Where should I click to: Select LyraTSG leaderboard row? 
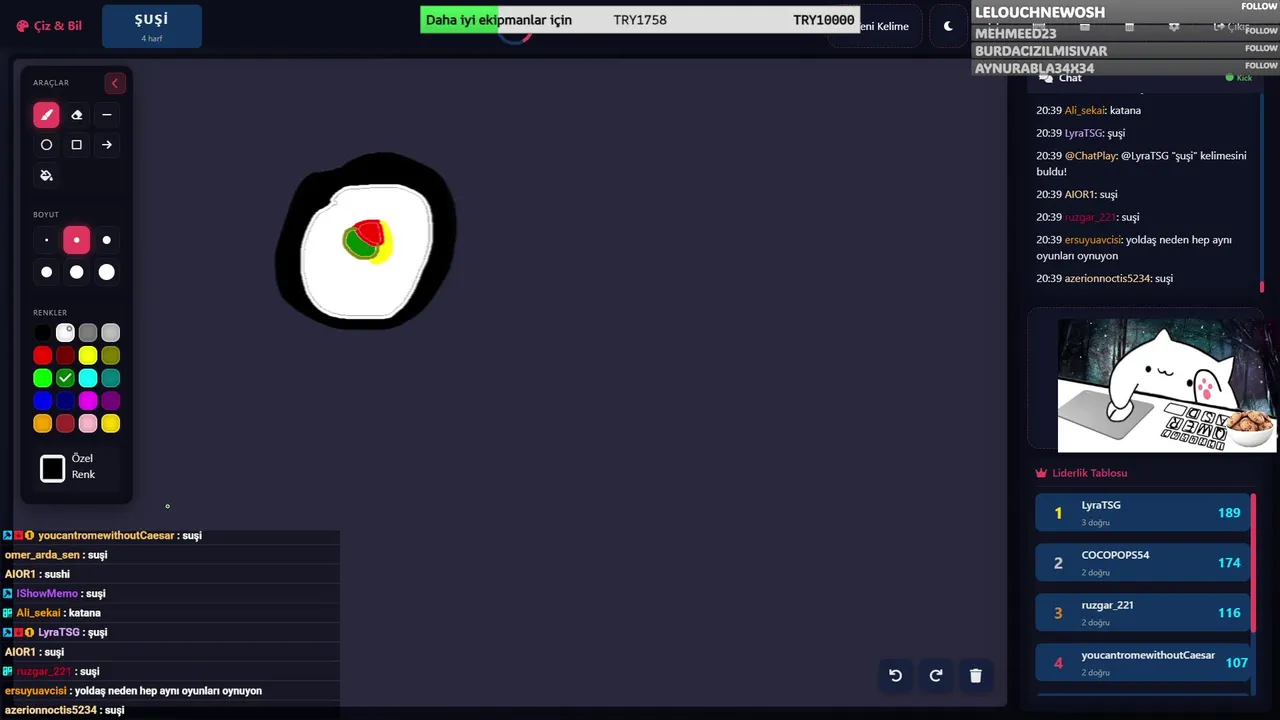click(1142, 513)
